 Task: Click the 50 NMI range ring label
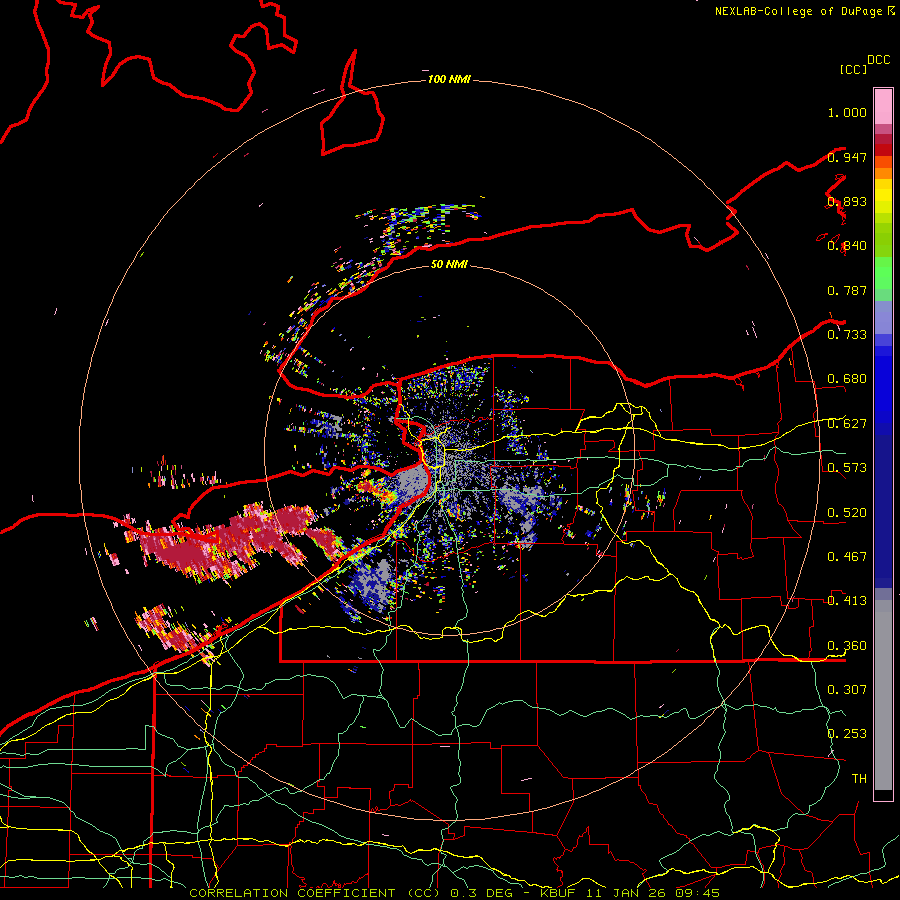click(x=449, y=264)
